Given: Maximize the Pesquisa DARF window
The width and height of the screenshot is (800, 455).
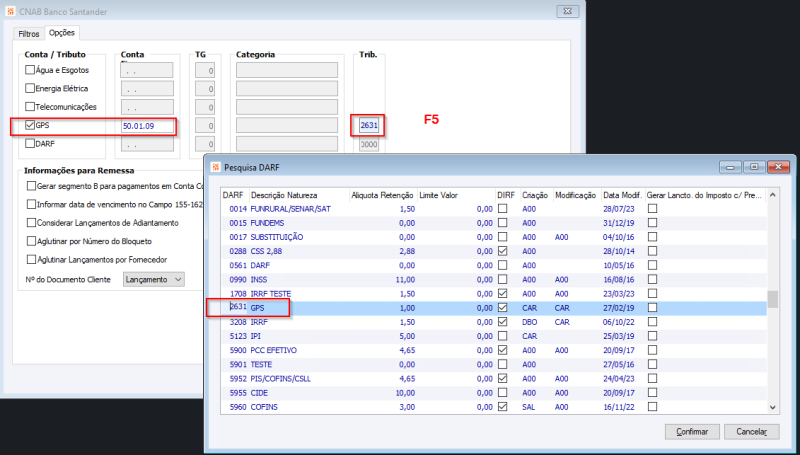Looking at the screenshot, I should coord(754,167).
